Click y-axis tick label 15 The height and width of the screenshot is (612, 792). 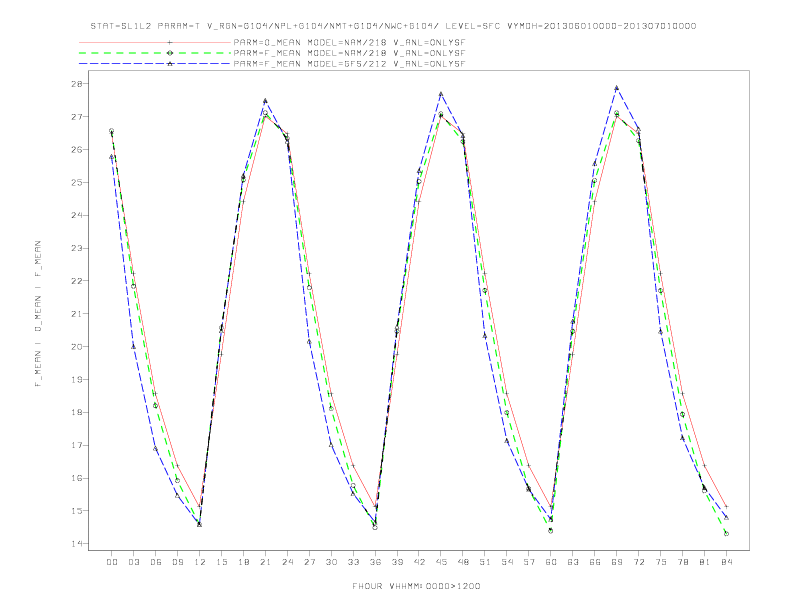[x=77, y=511]
